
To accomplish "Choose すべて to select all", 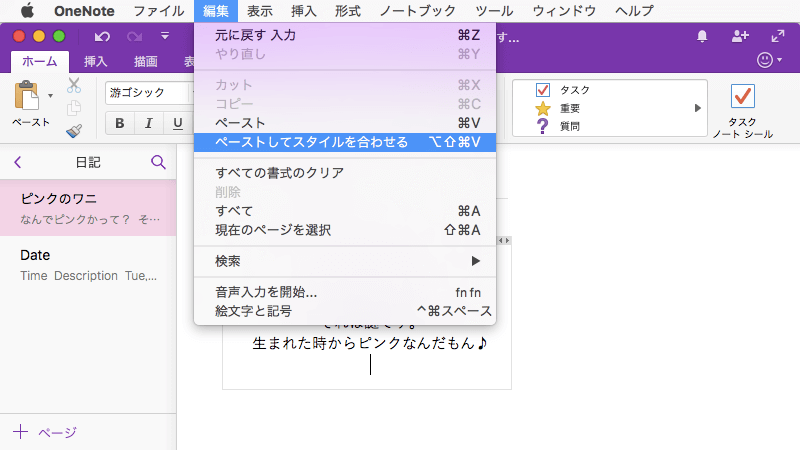I will 345,211.
